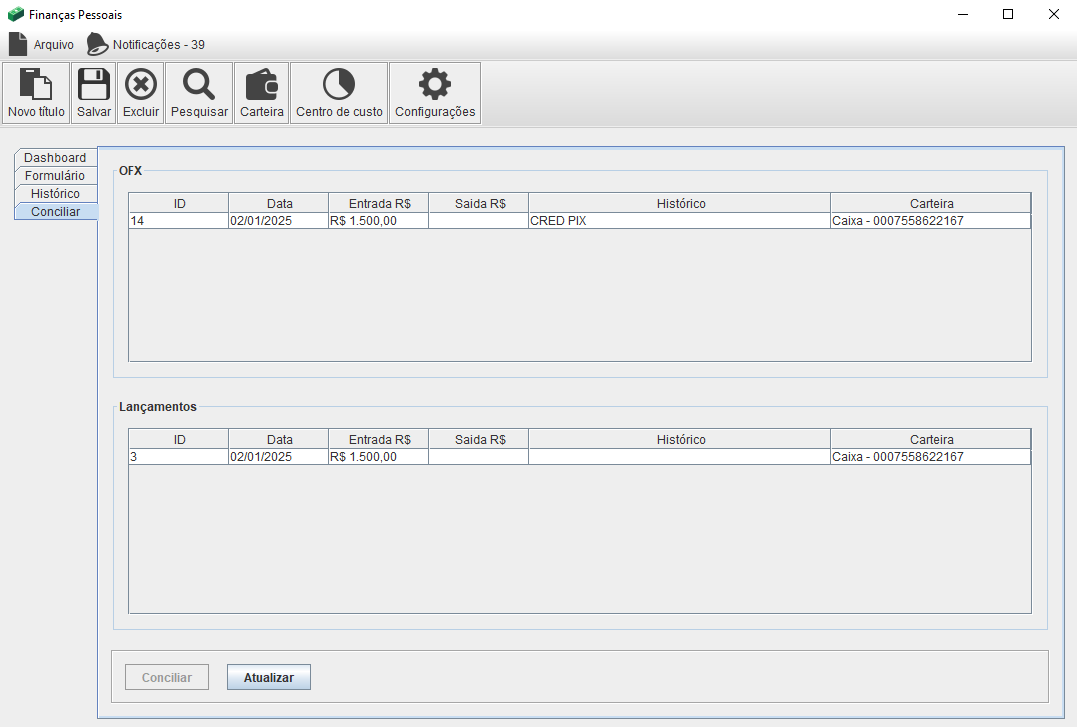Click the OFX Entrada R$ column header
1077x727 pixels.
coord(379,204)
